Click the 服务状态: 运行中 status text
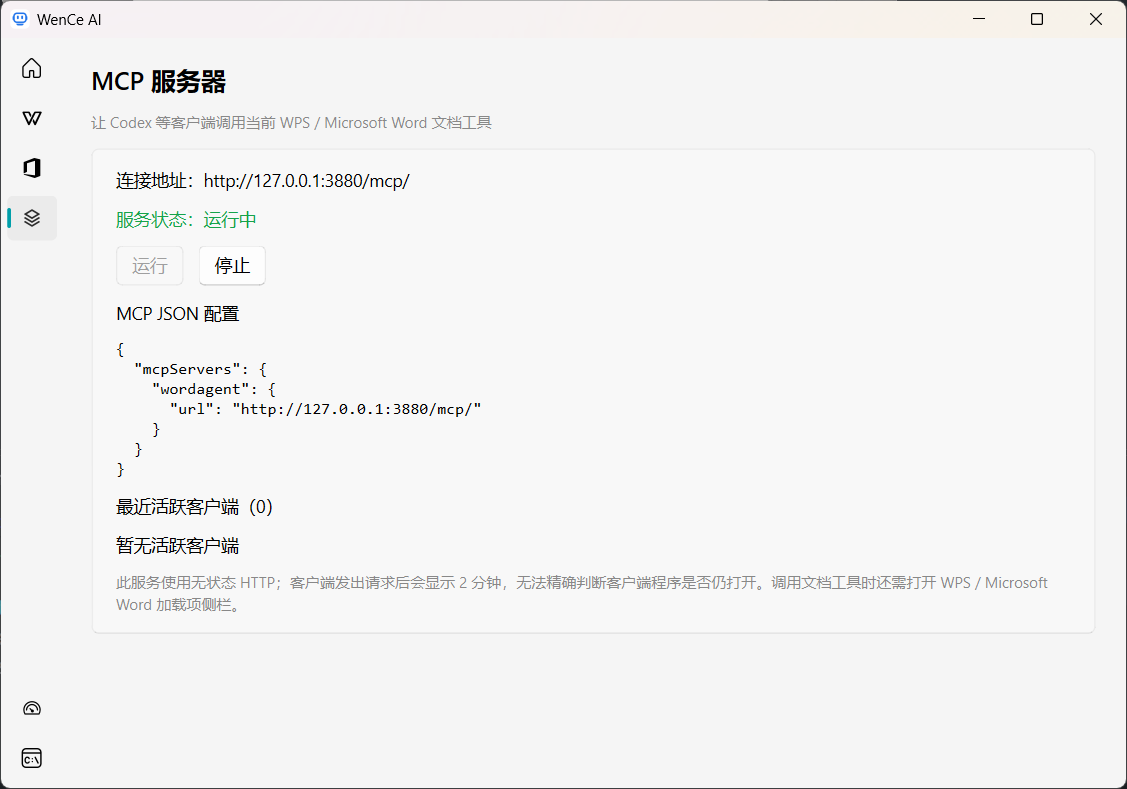 pyautogui.click(x=186, y=220)
